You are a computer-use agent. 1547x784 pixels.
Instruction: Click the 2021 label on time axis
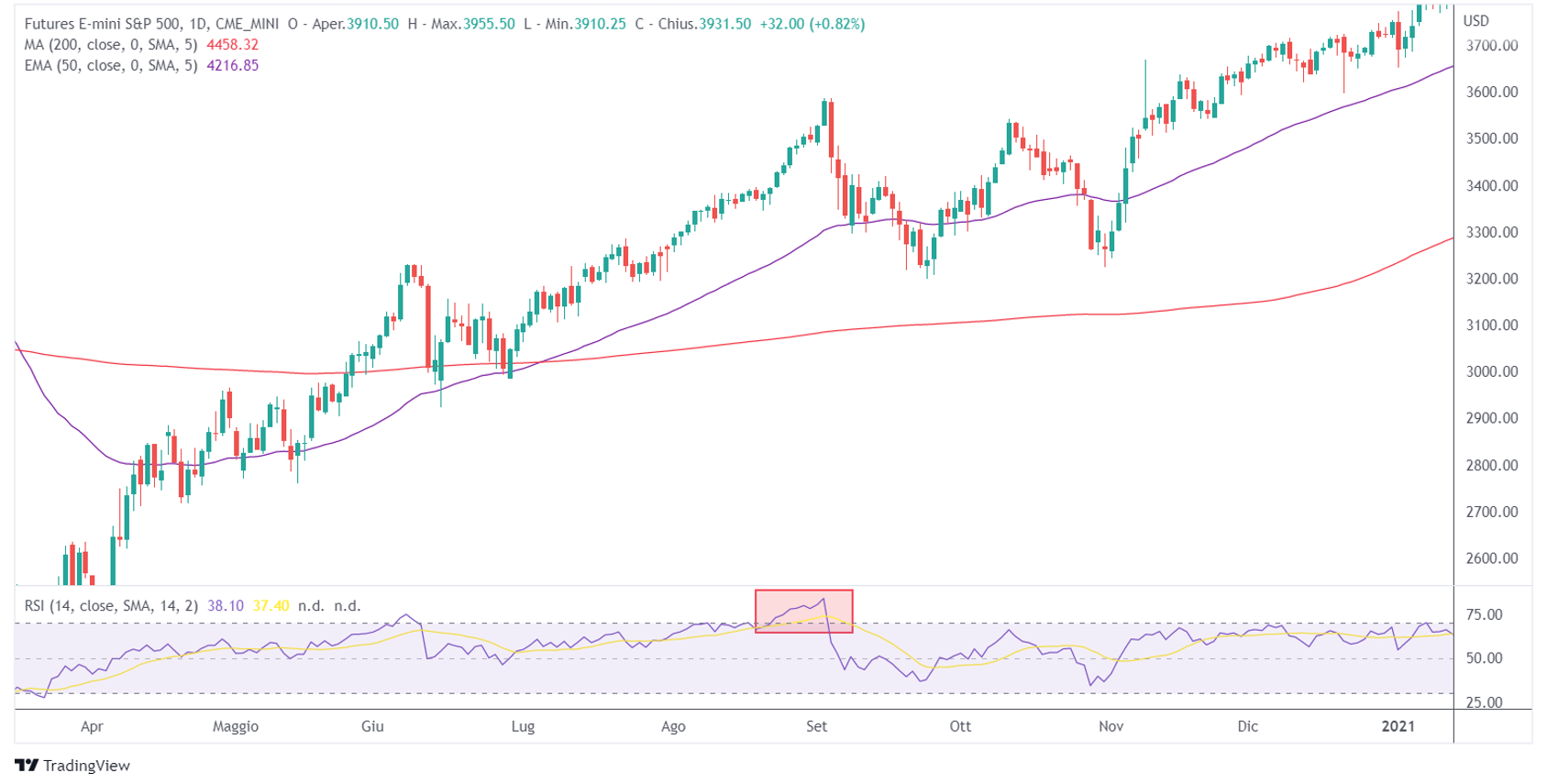pos(1398,726)
